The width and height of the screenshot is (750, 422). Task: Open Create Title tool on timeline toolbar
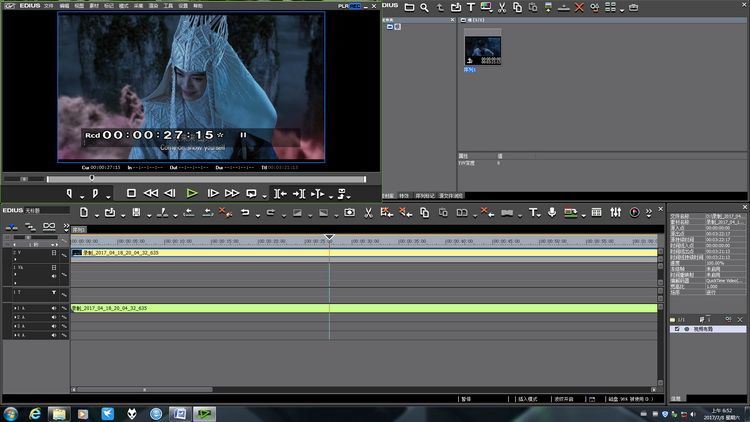tap(533, 212)
